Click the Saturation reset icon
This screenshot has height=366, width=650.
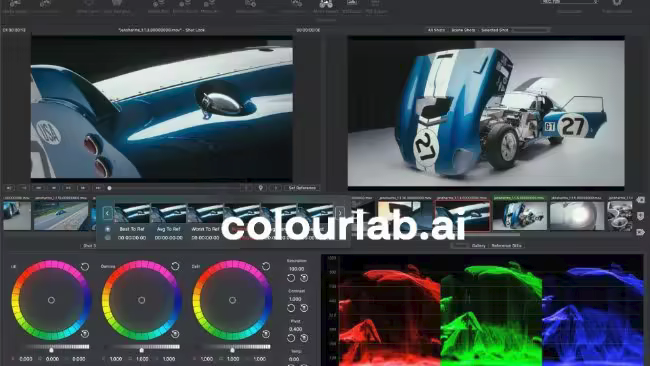(291, 278)
